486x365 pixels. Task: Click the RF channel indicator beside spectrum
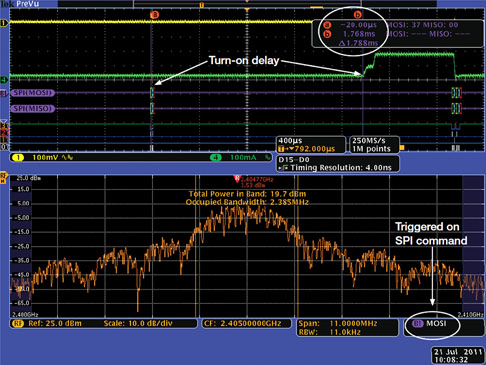(4, 177)
